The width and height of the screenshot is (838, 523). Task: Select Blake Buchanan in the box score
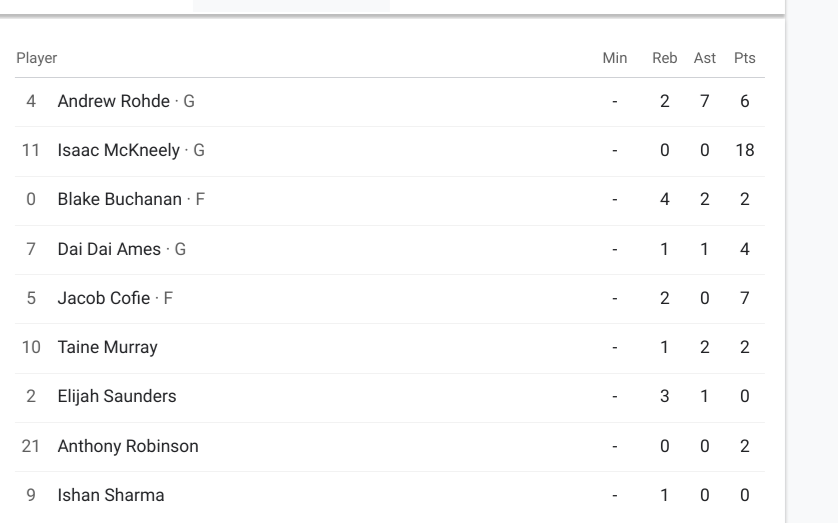pos(119,200)
